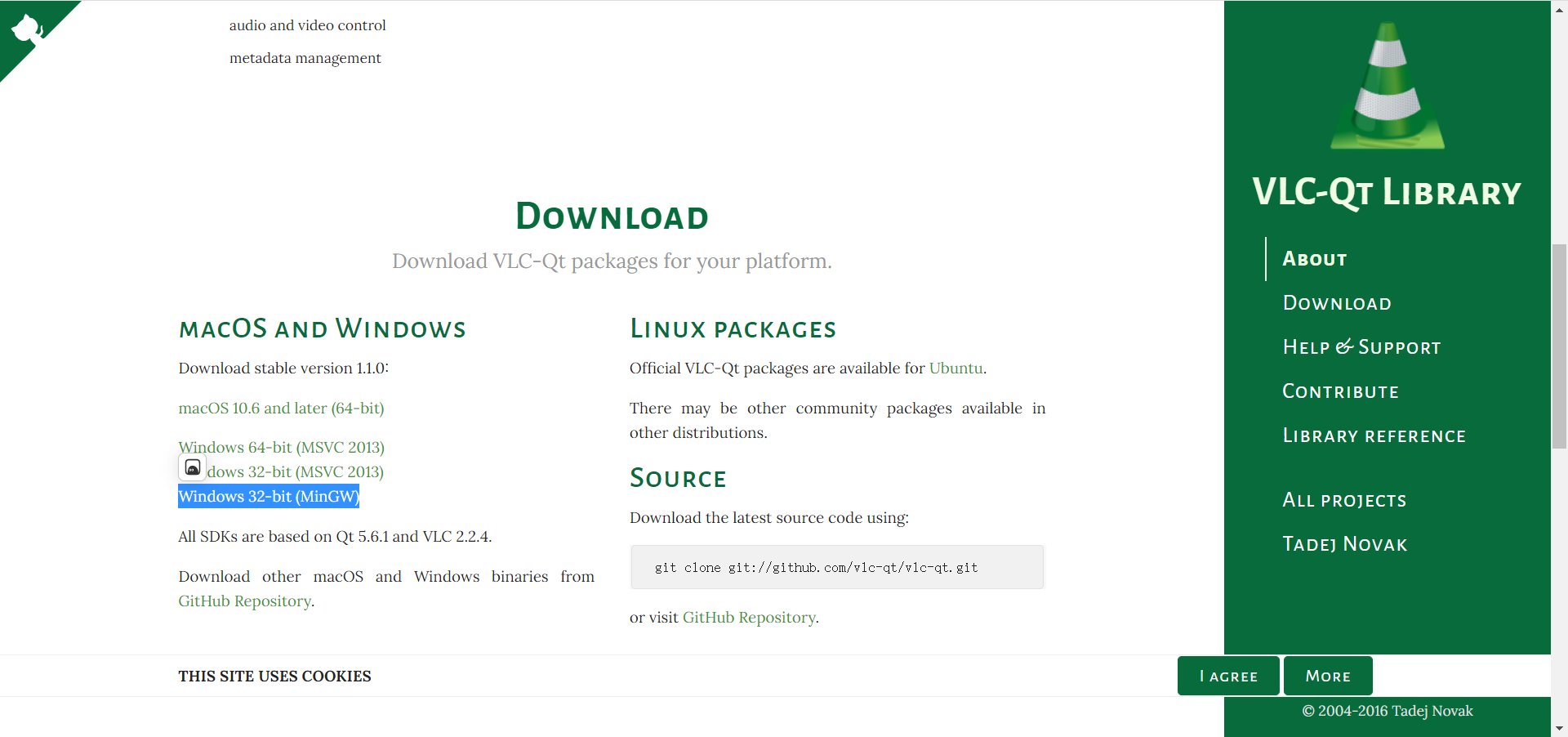Open the Library Reference menu item
1568x737 pixels.
point(1374,435)
